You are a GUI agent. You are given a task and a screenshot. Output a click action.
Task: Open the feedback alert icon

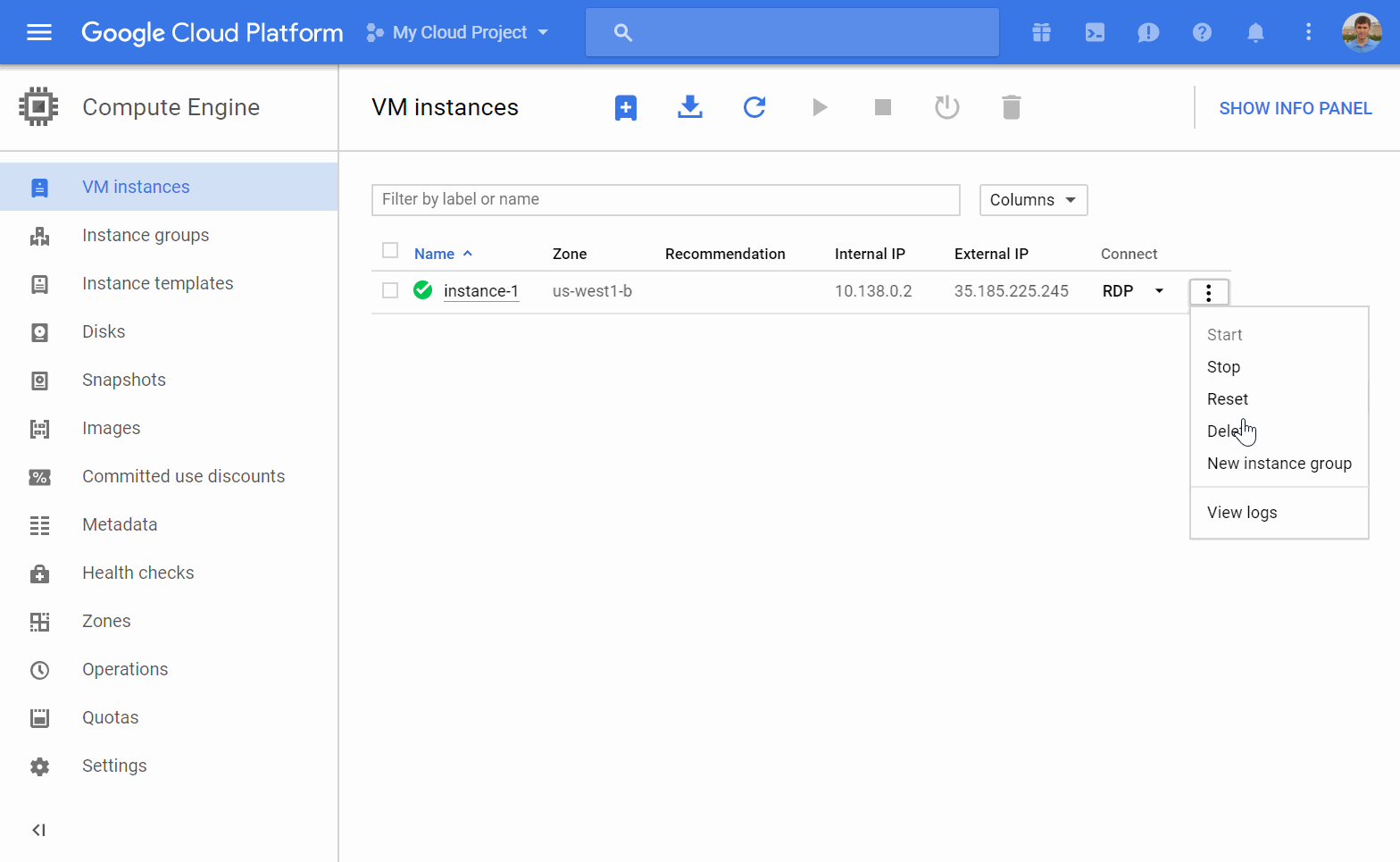1148,33
